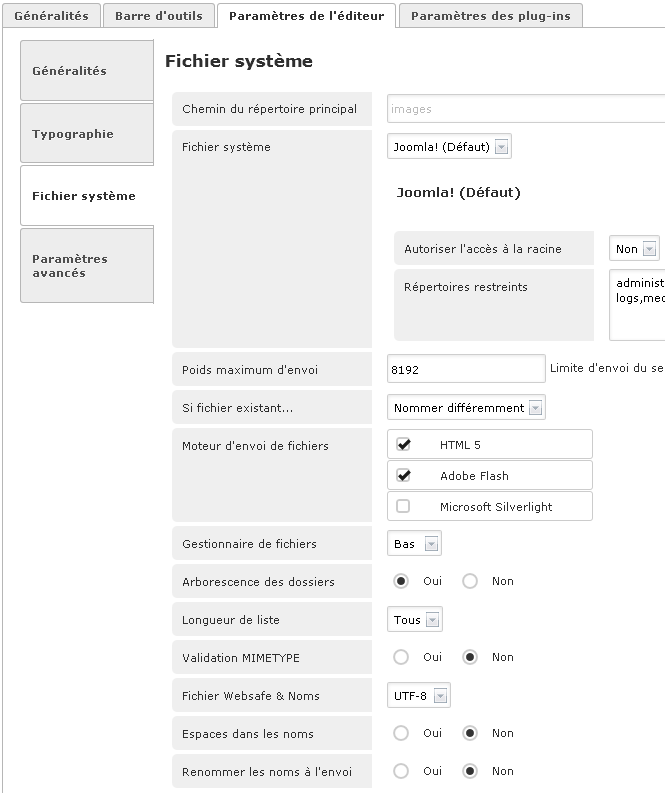Screen dimensions: 665x793
Task: Select Non for Arborescence des dossiers
Action: [470, 581]
